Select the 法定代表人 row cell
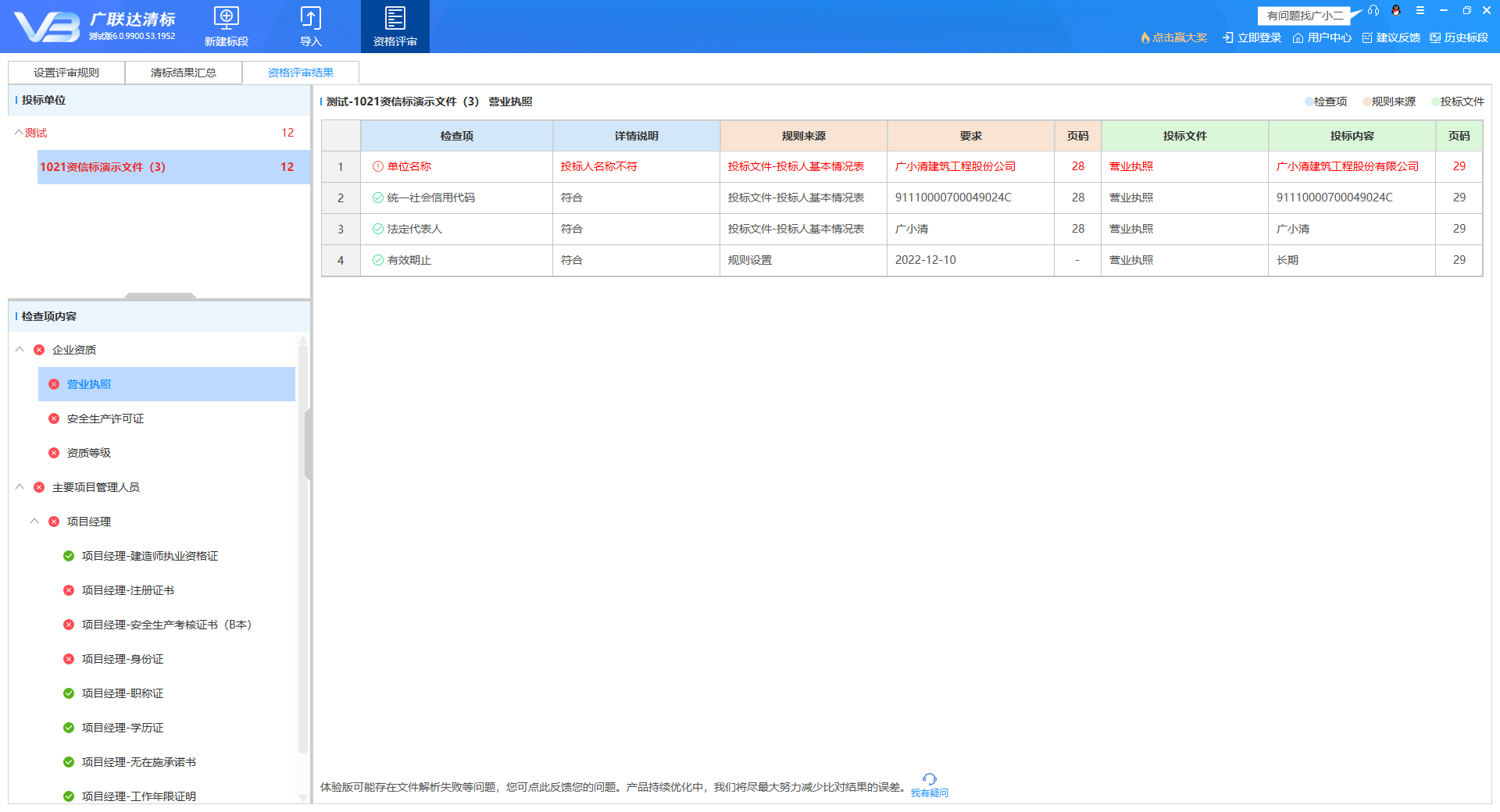The image size is (1500, 812). (x=457, y=229)
